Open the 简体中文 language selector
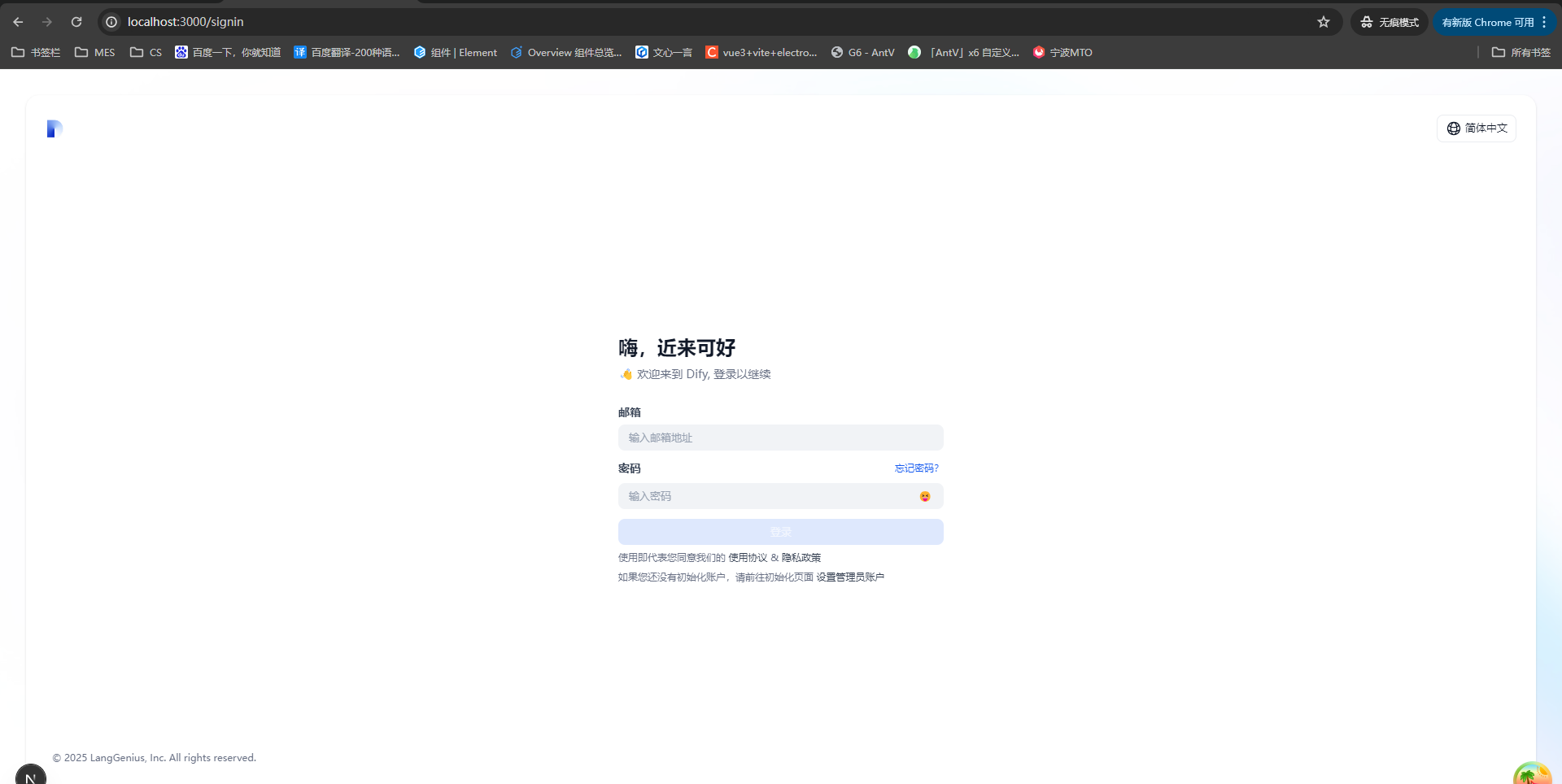This screenshot has height=784, width=1562. coord(1477,128)
